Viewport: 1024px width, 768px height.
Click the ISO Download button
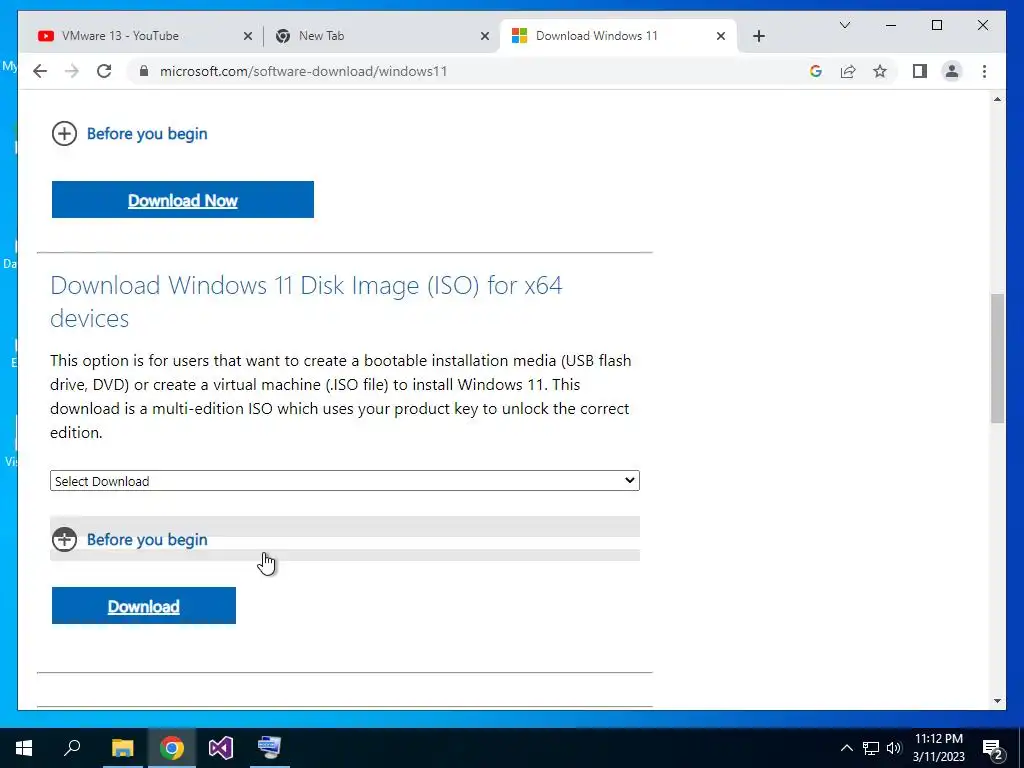(144, 605)
